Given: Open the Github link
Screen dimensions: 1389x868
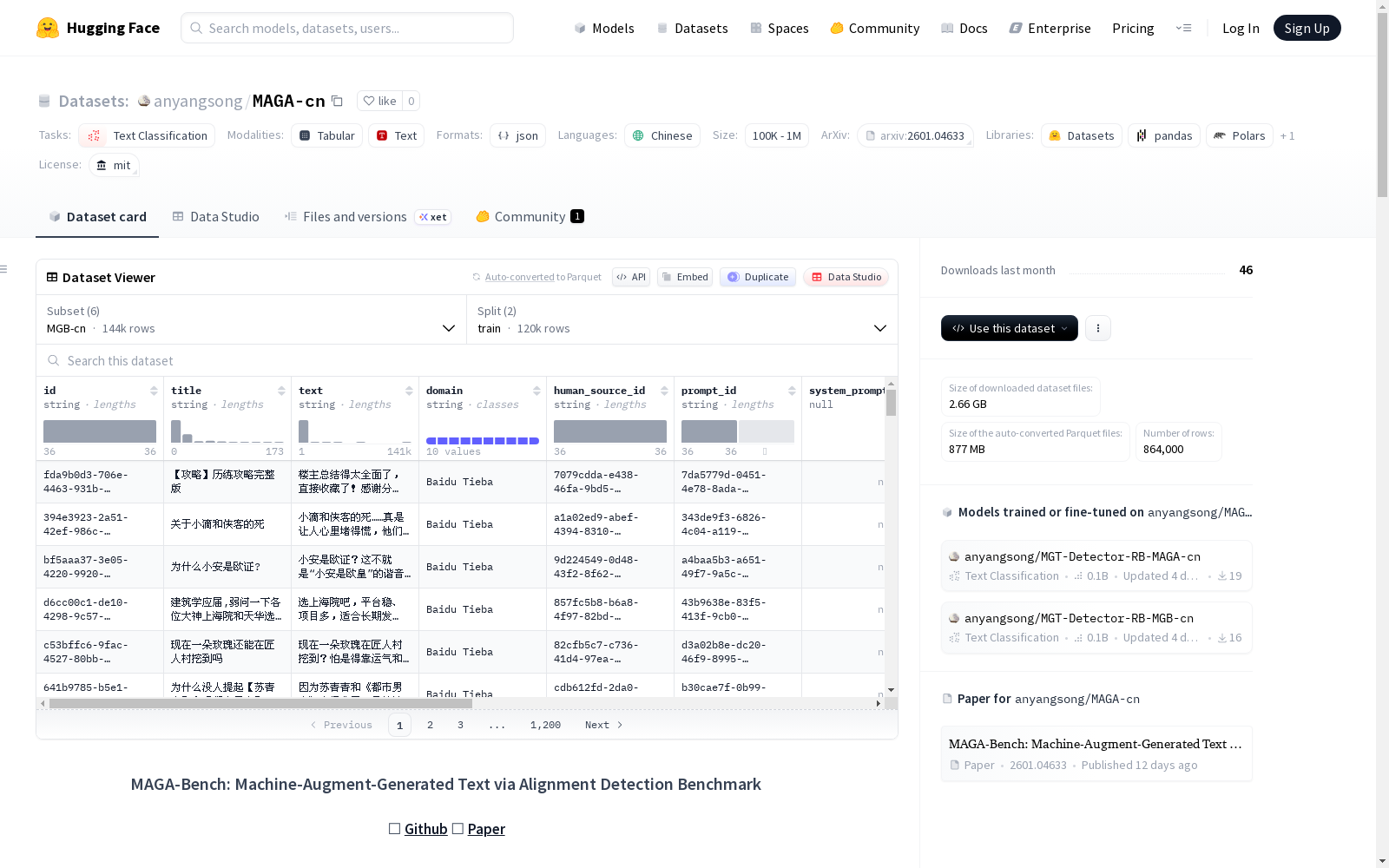Looking at the screenshot, I should [425, 829].
